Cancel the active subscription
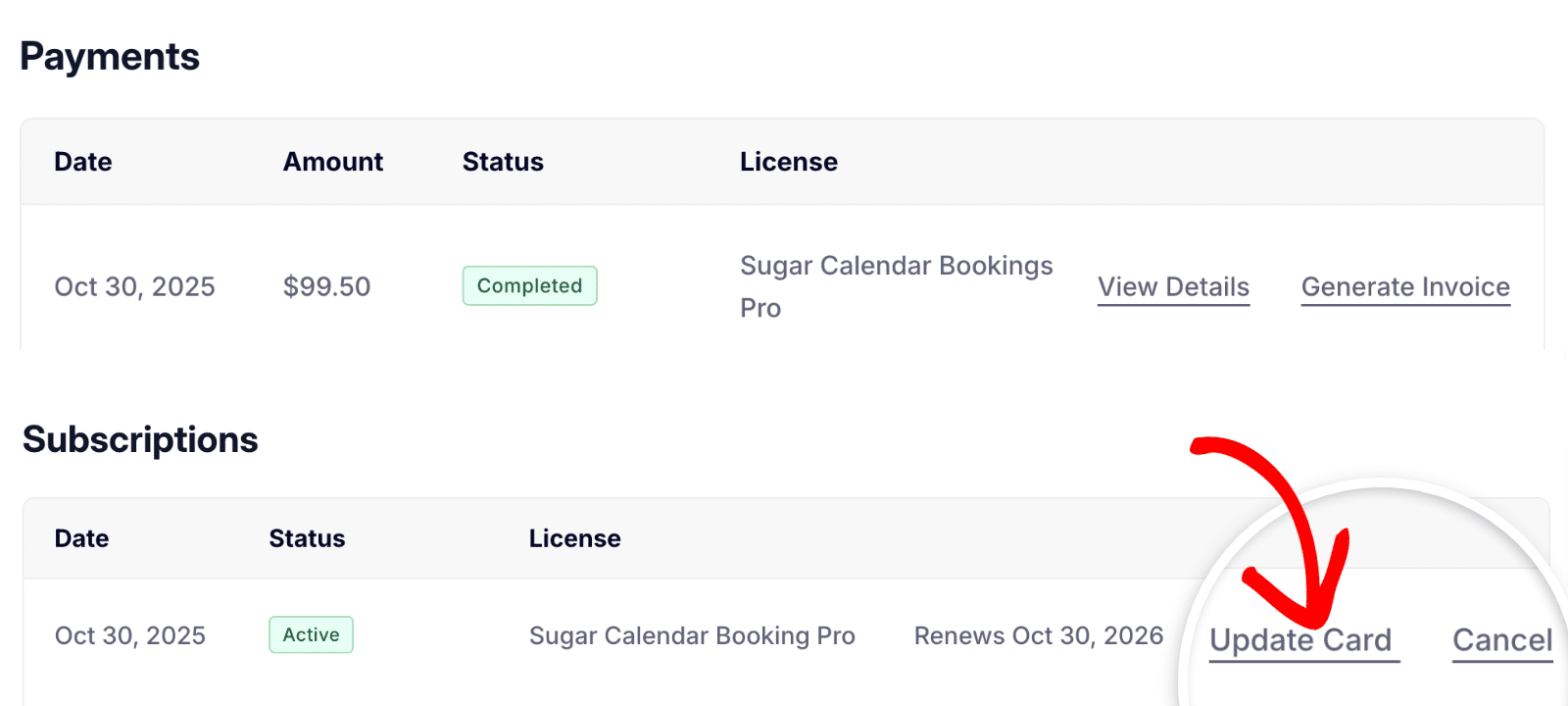Viewport: 1568px width, 706px height. point(1501,639)
